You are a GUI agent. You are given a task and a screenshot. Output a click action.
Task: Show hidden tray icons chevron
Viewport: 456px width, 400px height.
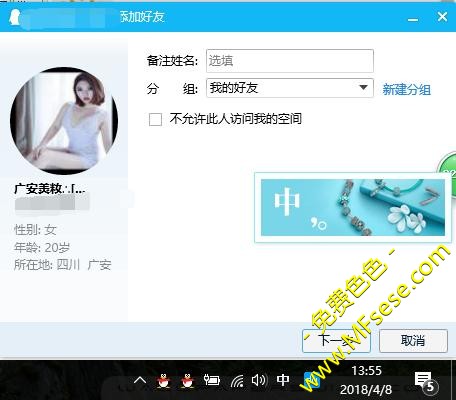(x=140, y=380)
